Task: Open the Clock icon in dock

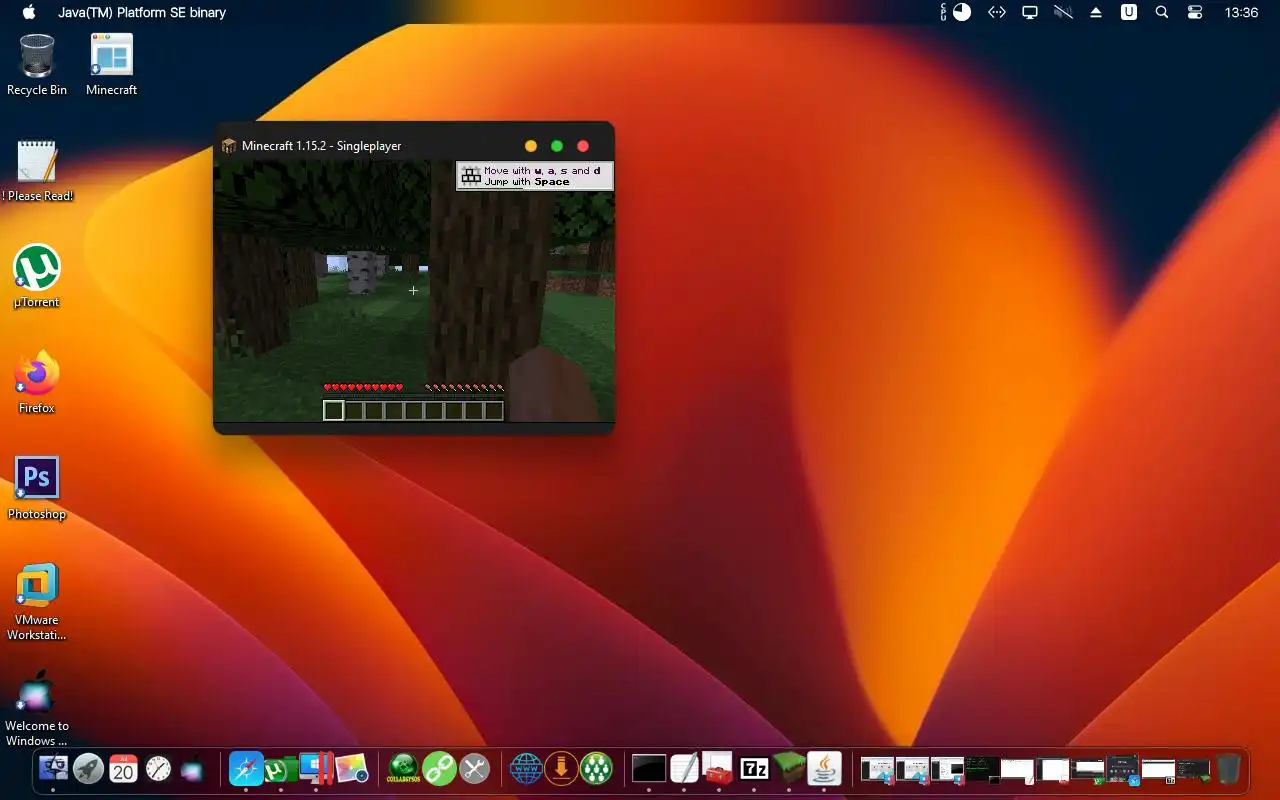Action: click(x=158, y=768)
